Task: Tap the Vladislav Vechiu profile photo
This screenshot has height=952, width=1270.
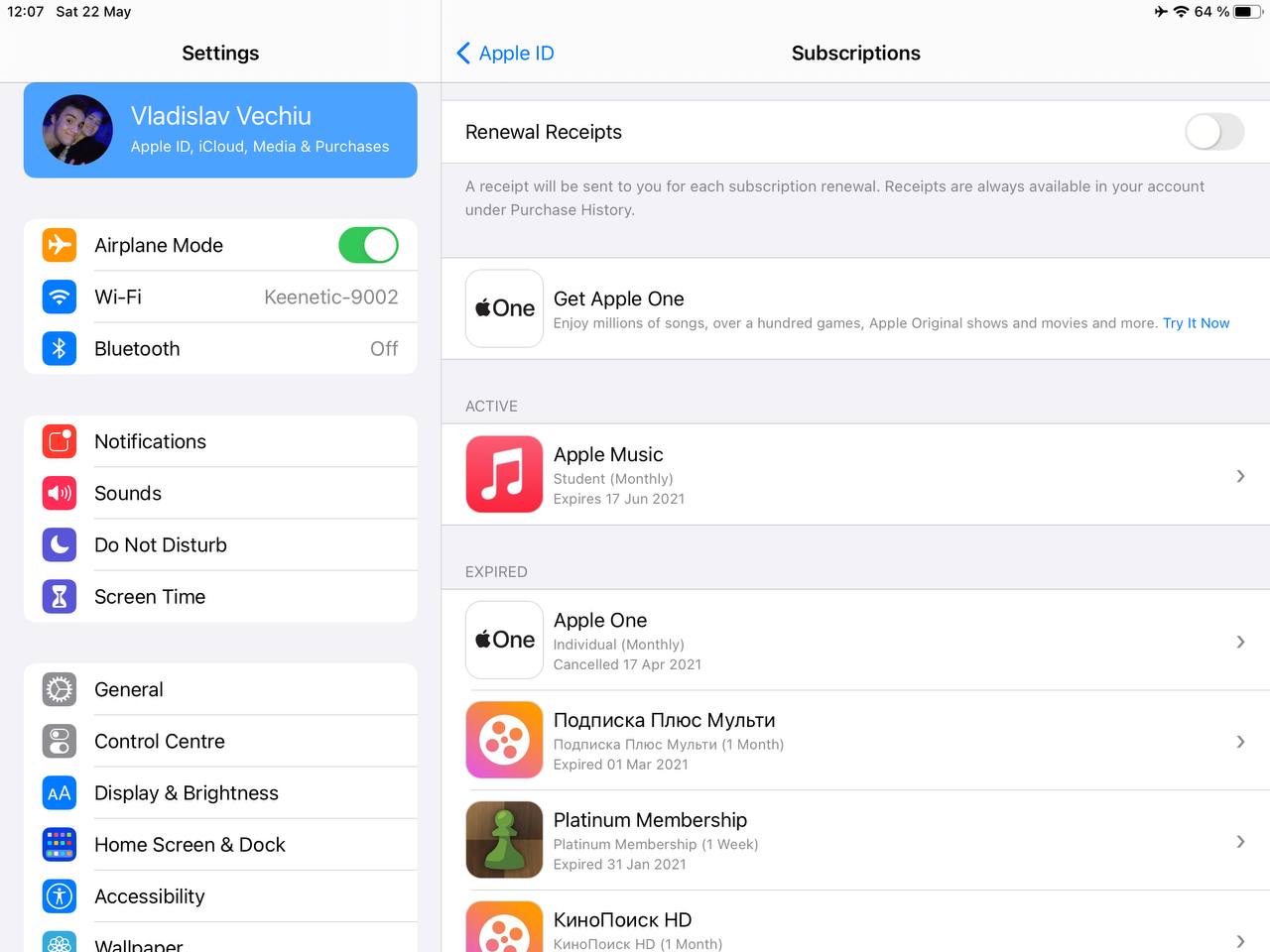Action: click(77, 130)
